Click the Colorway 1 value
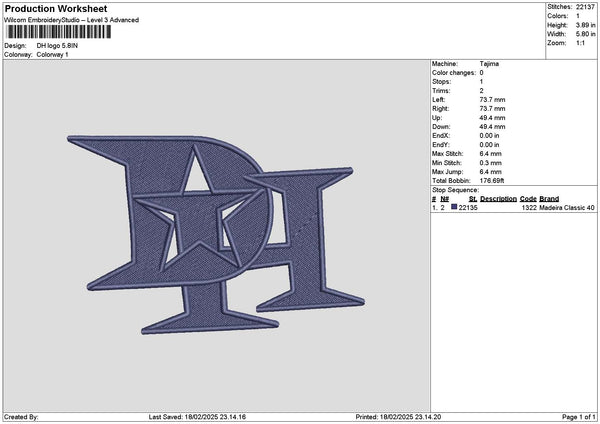This screenshot has height=424, width=600. tap(52, 55)
